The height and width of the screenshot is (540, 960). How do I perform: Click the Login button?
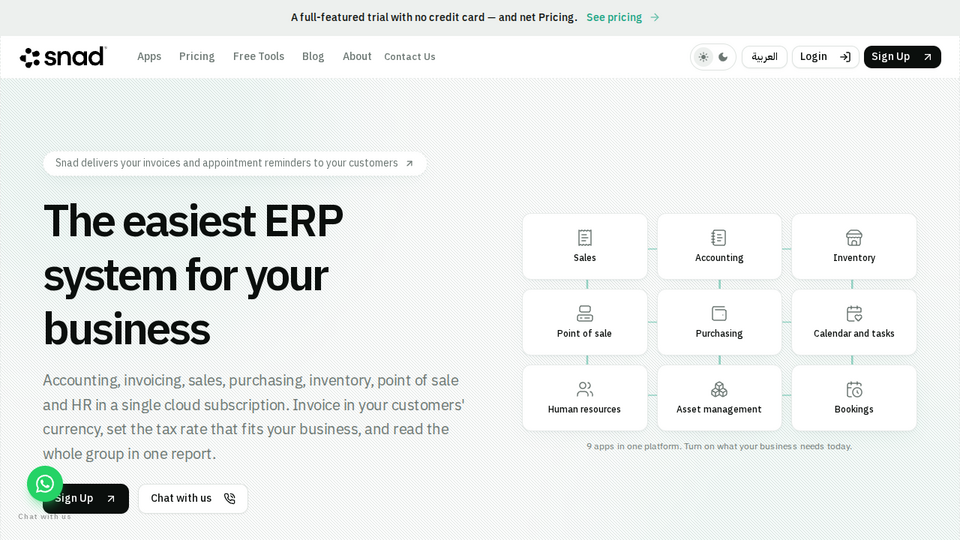tap(825, 57)
